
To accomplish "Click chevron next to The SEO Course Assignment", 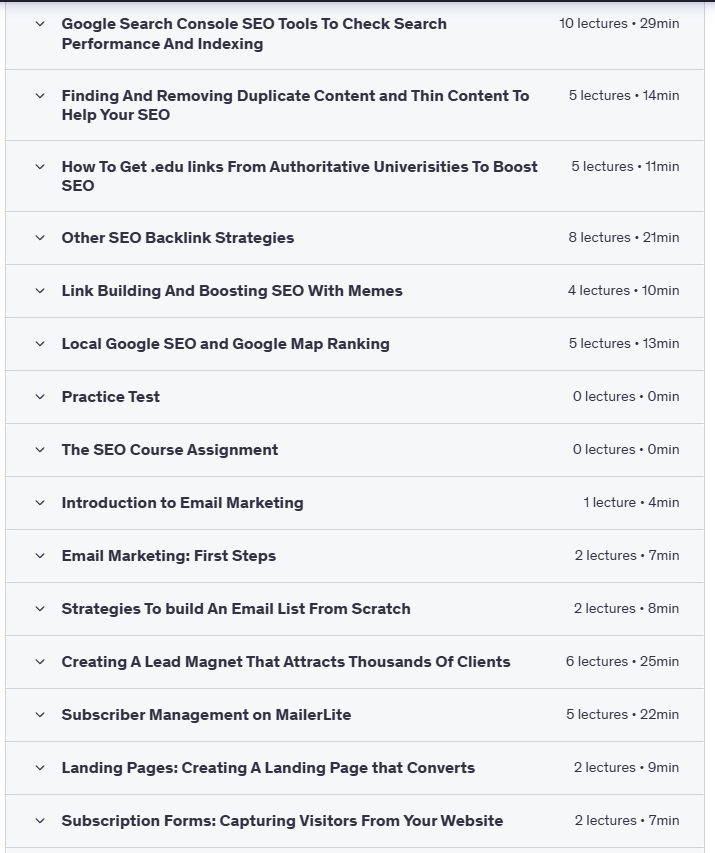I will (40, 450).
